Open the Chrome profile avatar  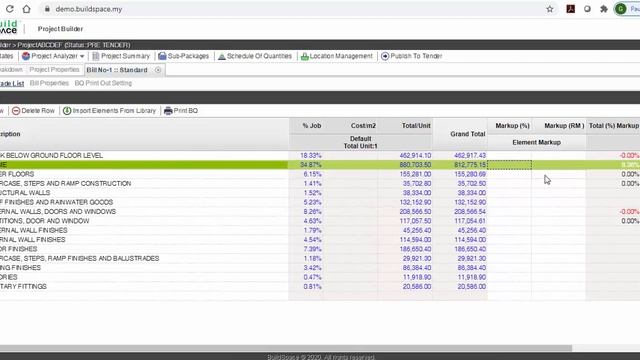click(x=620, y=9)
